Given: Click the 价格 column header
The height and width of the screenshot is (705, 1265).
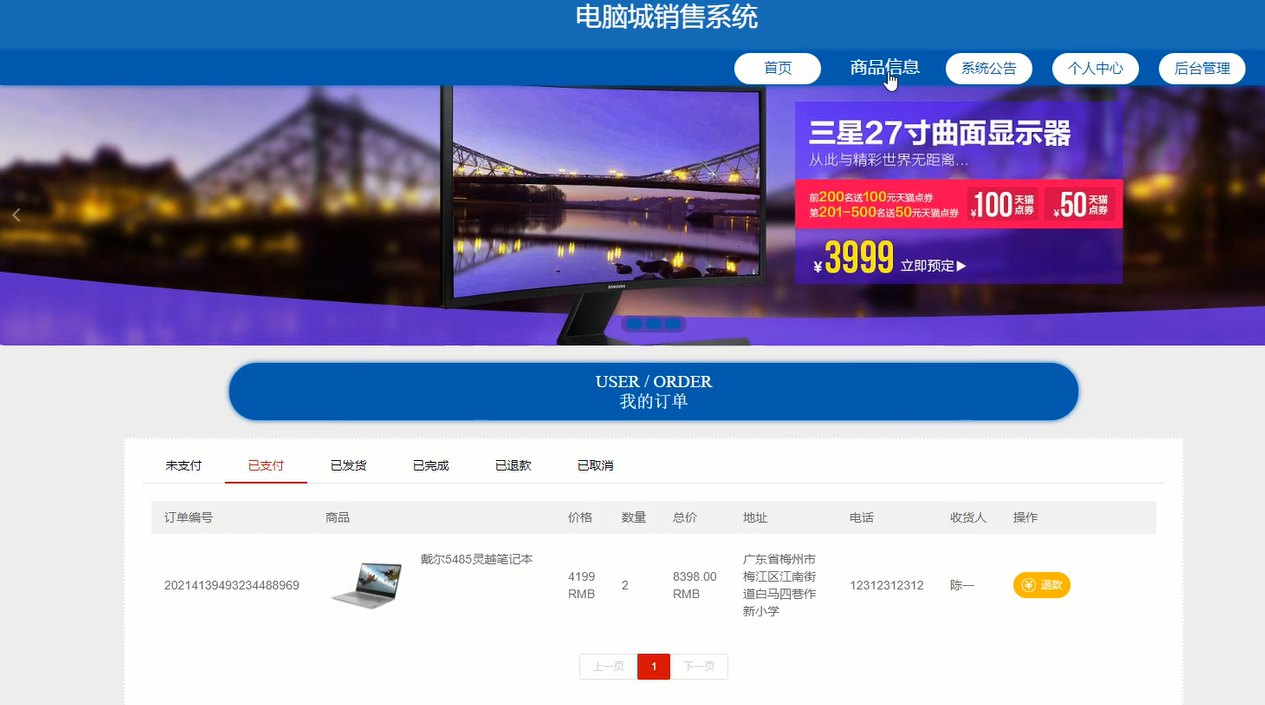Looking at the screenshot, I should pos(580,517).
